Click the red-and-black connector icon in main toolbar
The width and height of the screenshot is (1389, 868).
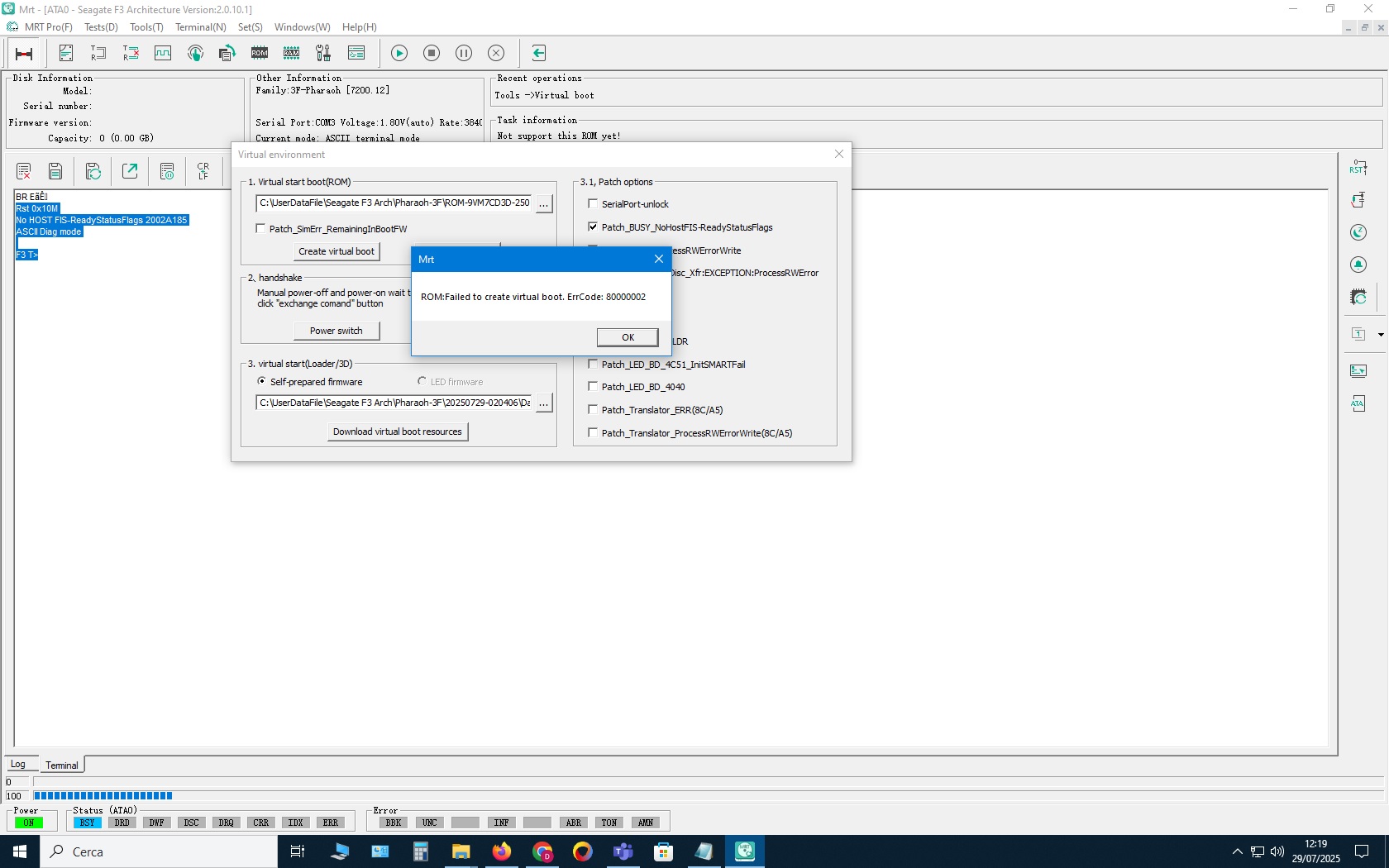coord(24,54)
